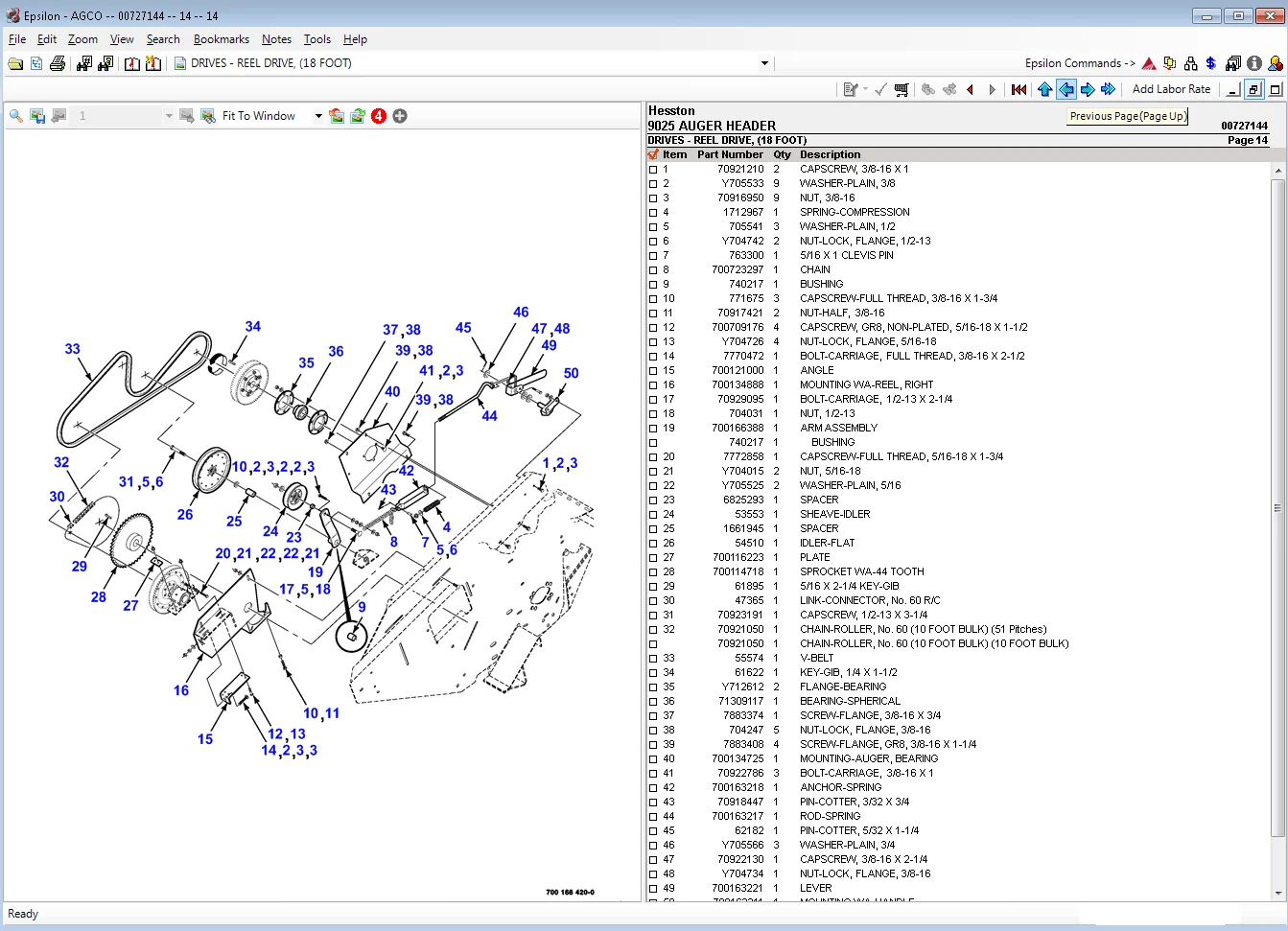1288x931 pixels.
Task: Click the print icon in the toolbar
Action: (58, 63)
